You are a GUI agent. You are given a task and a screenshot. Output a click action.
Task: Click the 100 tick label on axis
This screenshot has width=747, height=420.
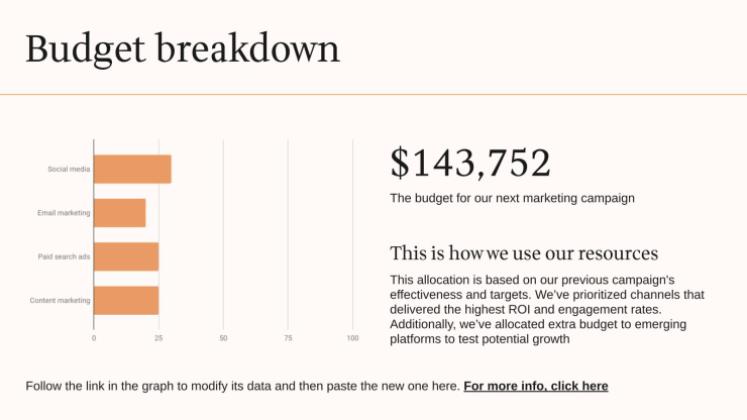353,338
